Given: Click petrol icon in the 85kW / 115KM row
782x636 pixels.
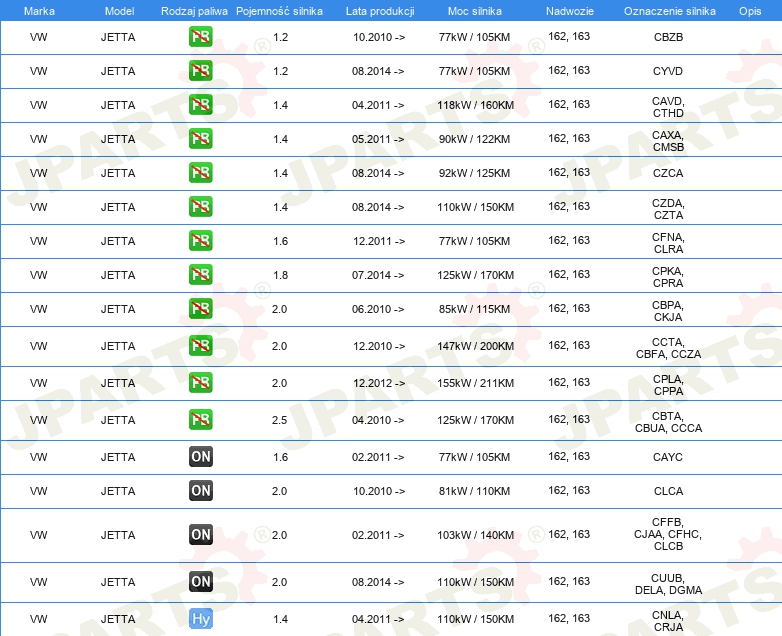Looking at the screenshot, I should coord(200,308).
